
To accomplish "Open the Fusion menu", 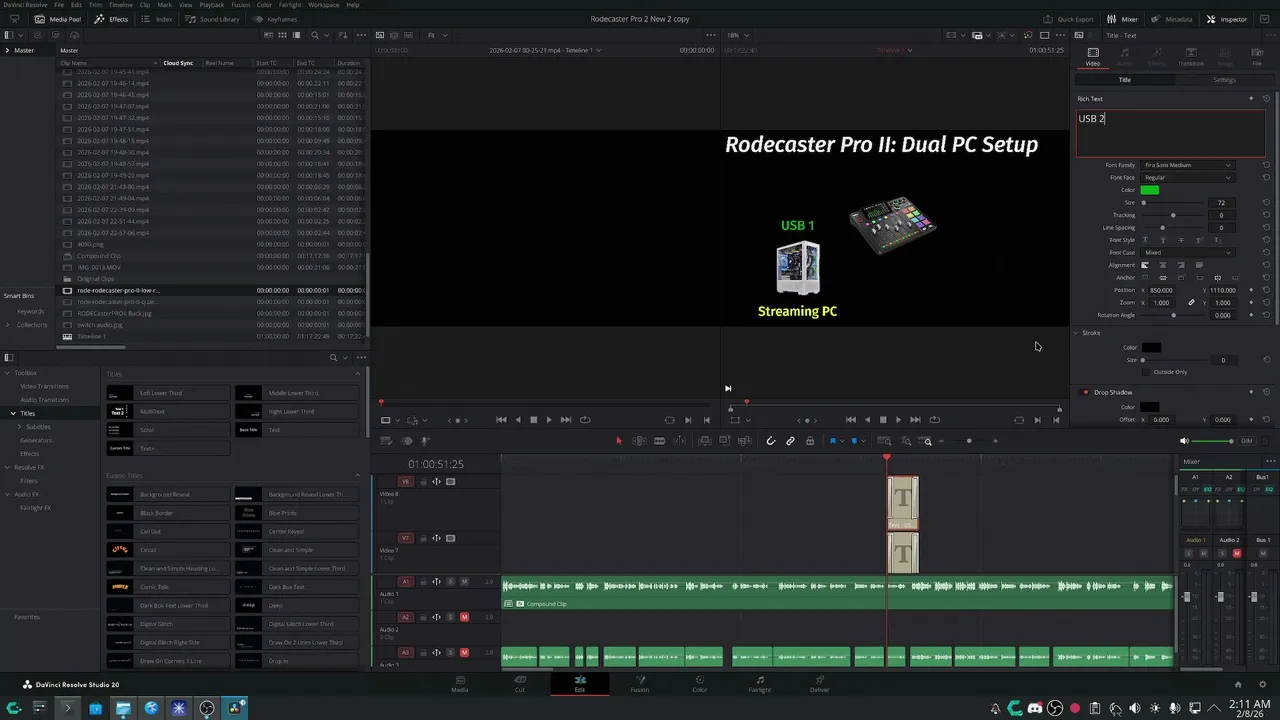I will (x=240, y=5).
